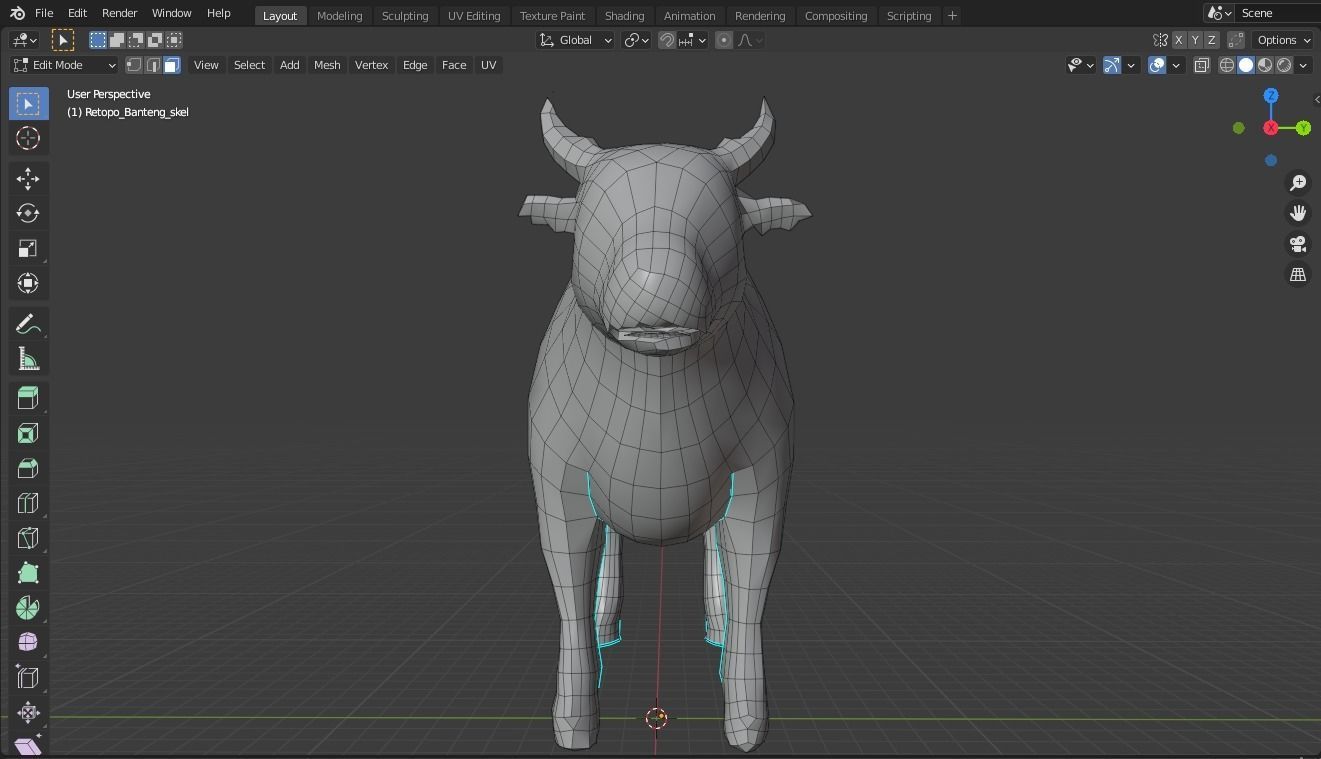Toggle auto merge vertices button
This screenshot has height=759, width=1321.
click(x=1237, y=40)
